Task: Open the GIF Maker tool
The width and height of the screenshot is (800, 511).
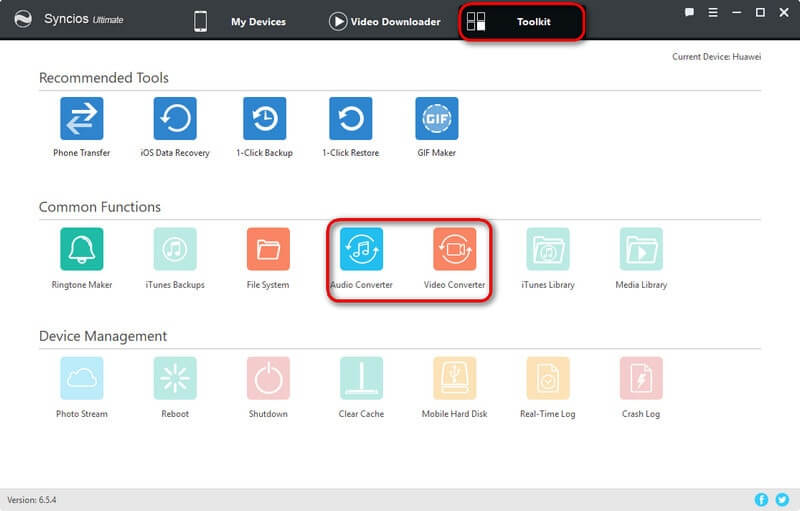Action: [x=437, y=118]
